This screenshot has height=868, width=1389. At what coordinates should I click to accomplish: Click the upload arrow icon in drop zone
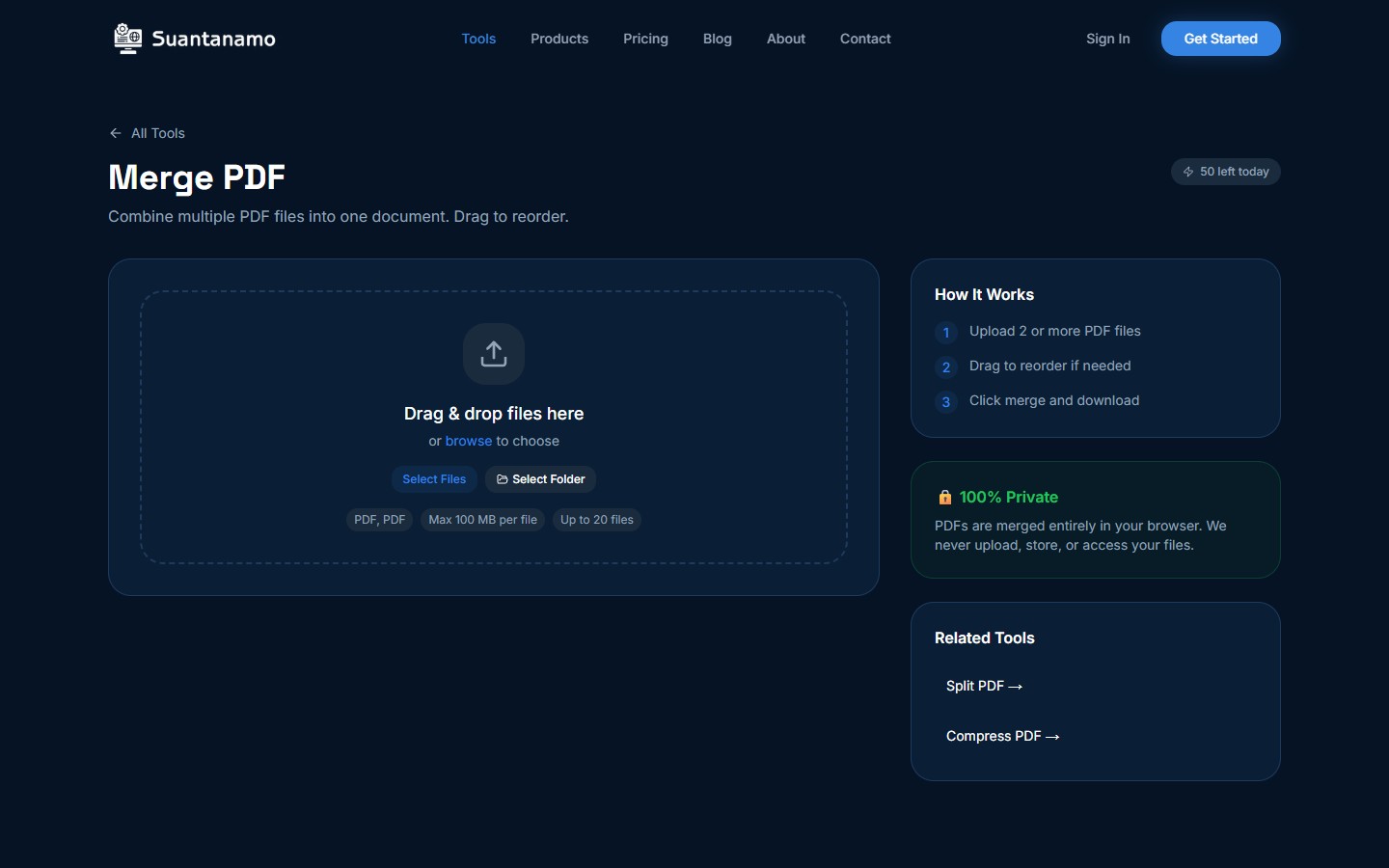click(494, 354)
